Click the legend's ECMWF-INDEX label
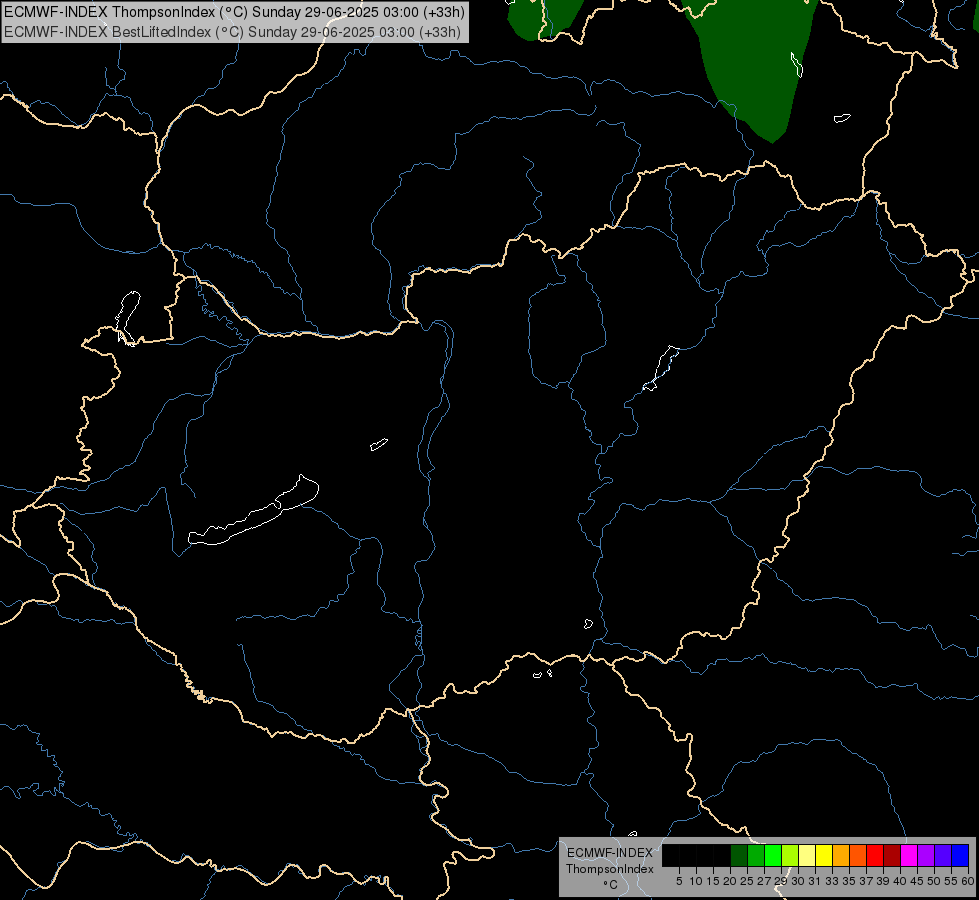Image resolution: width=979 pixels, height=900 pixels. pyautogui.click(x=609, y=853)
